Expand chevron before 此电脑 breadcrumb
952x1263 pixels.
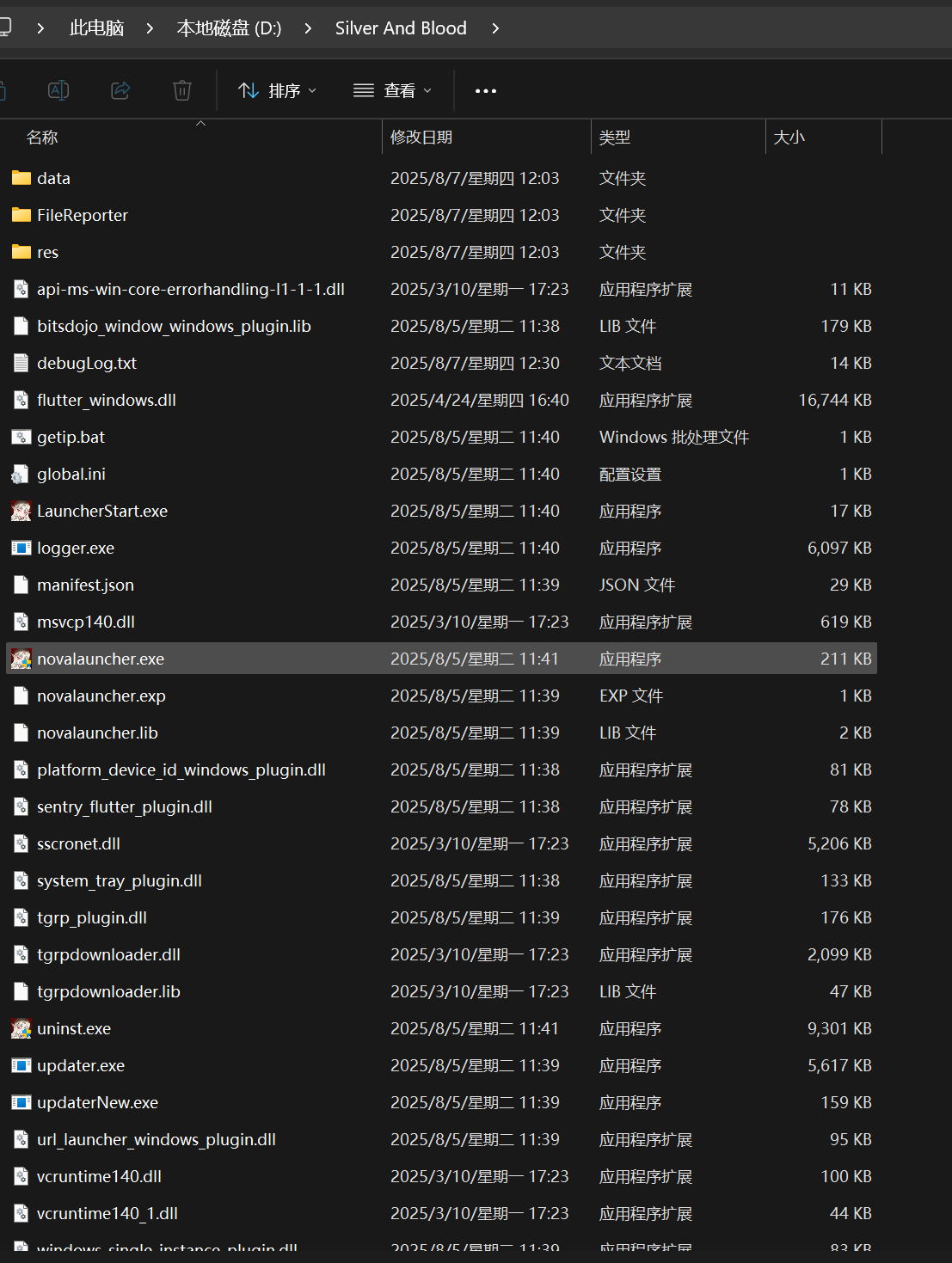click(40, 28)
